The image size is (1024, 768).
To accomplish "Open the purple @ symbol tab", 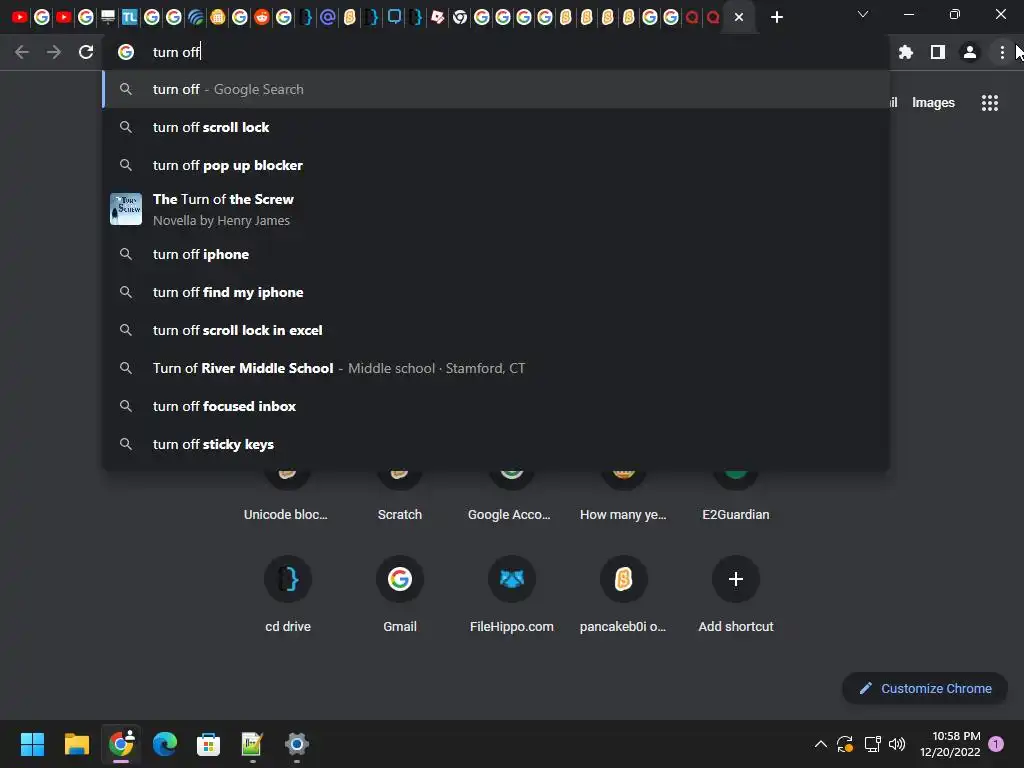I will [x=328, y=17].
